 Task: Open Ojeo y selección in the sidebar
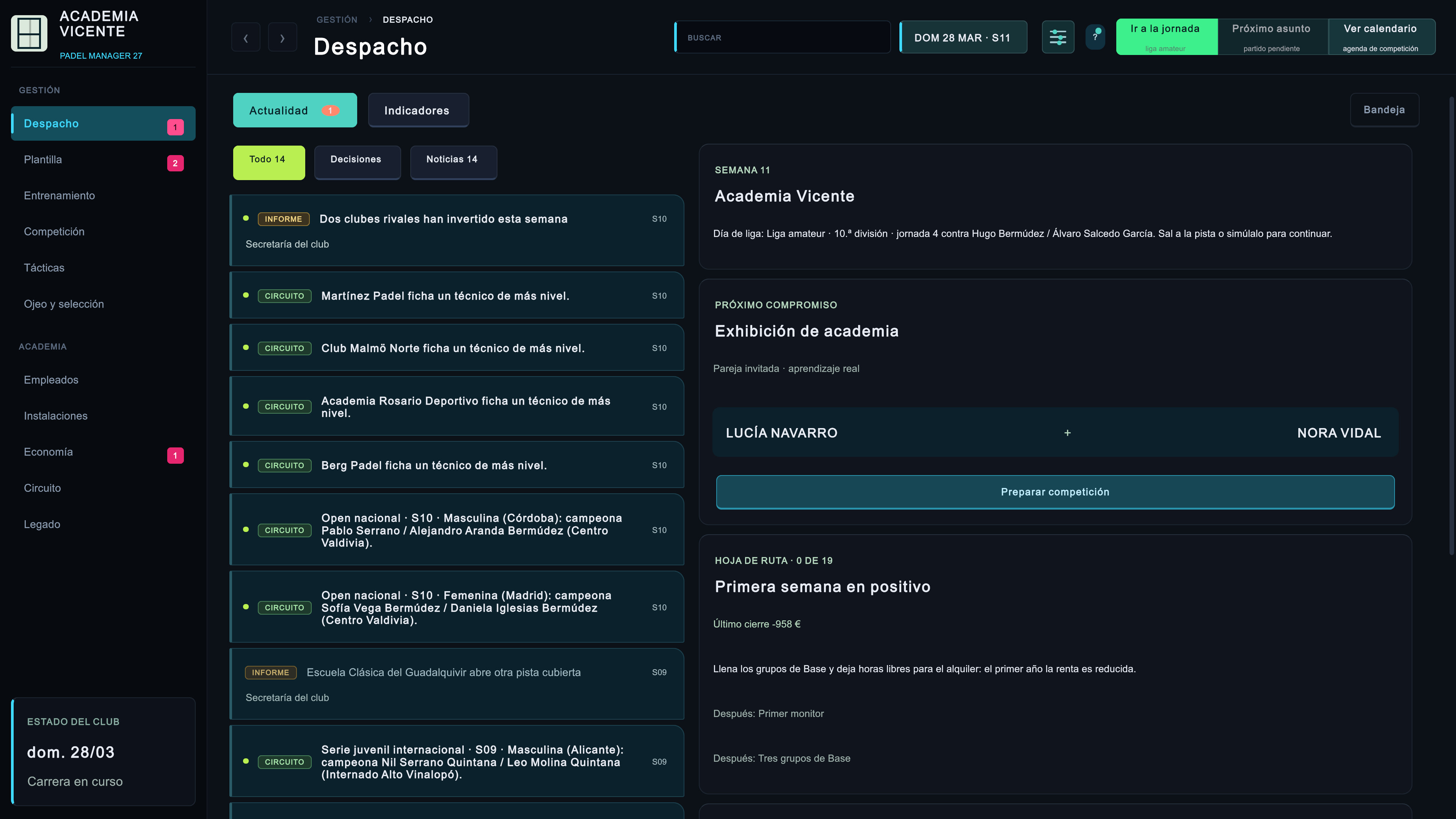click(104, 304)
